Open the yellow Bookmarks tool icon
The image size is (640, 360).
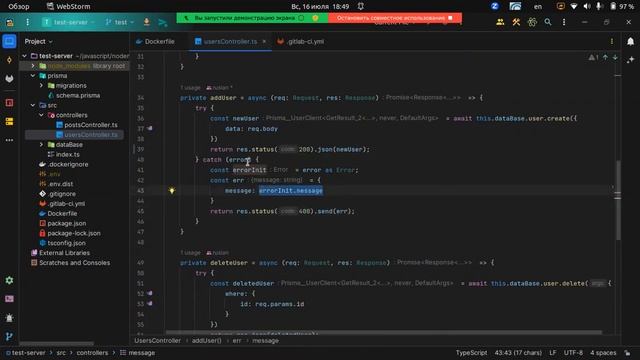9,121
